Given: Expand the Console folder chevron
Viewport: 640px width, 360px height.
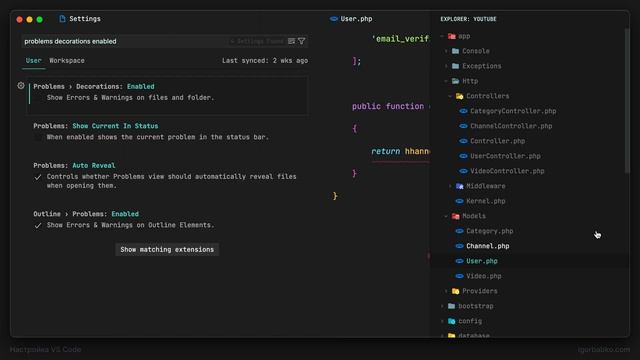Looking at the screenshot, I should click(447, 51).
